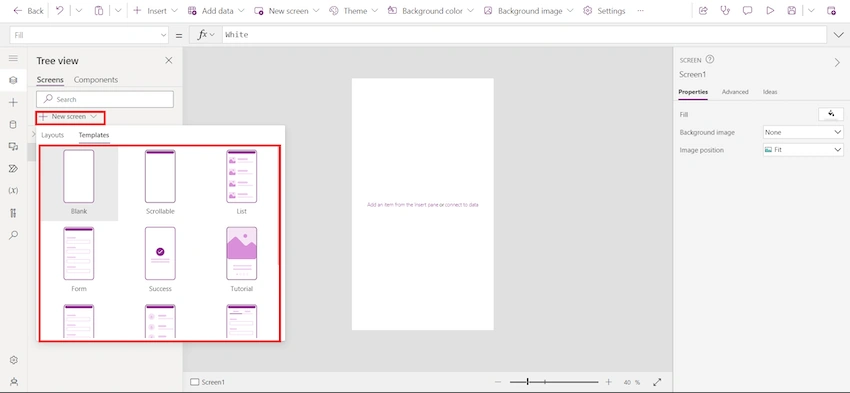The height and width of the screenshot is (393, 850).
Task: Open Power Automate icon in left rail
Action: [x=14, y=169]
